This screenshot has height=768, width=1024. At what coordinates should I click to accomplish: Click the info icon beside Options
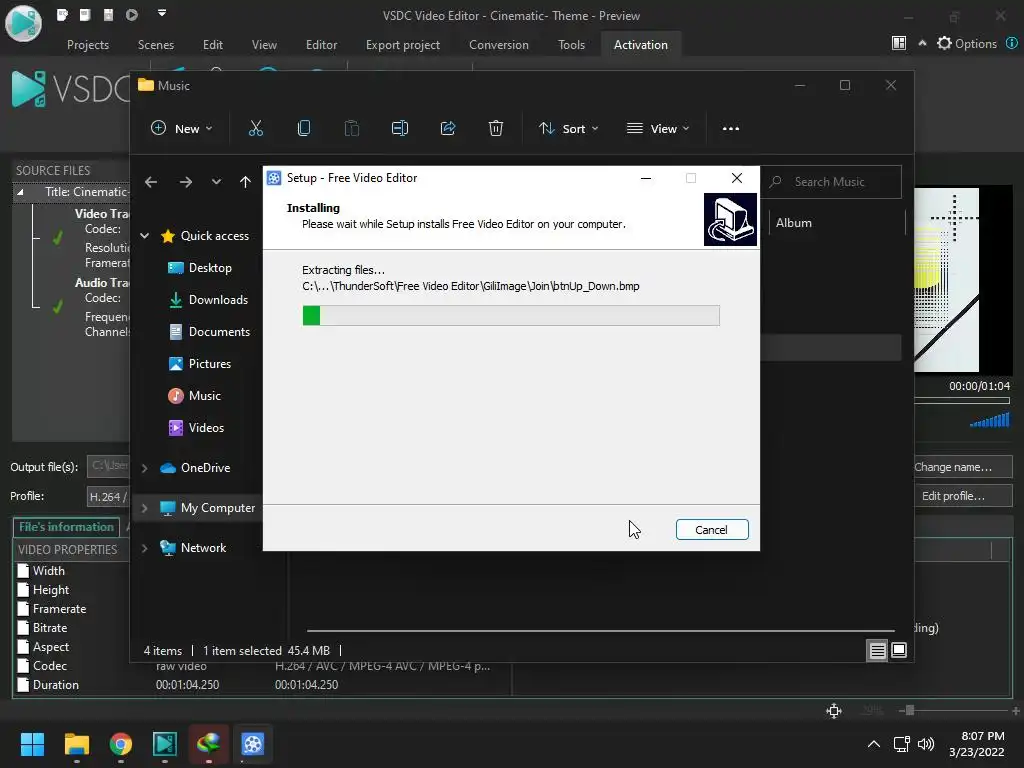[1011, 43]
